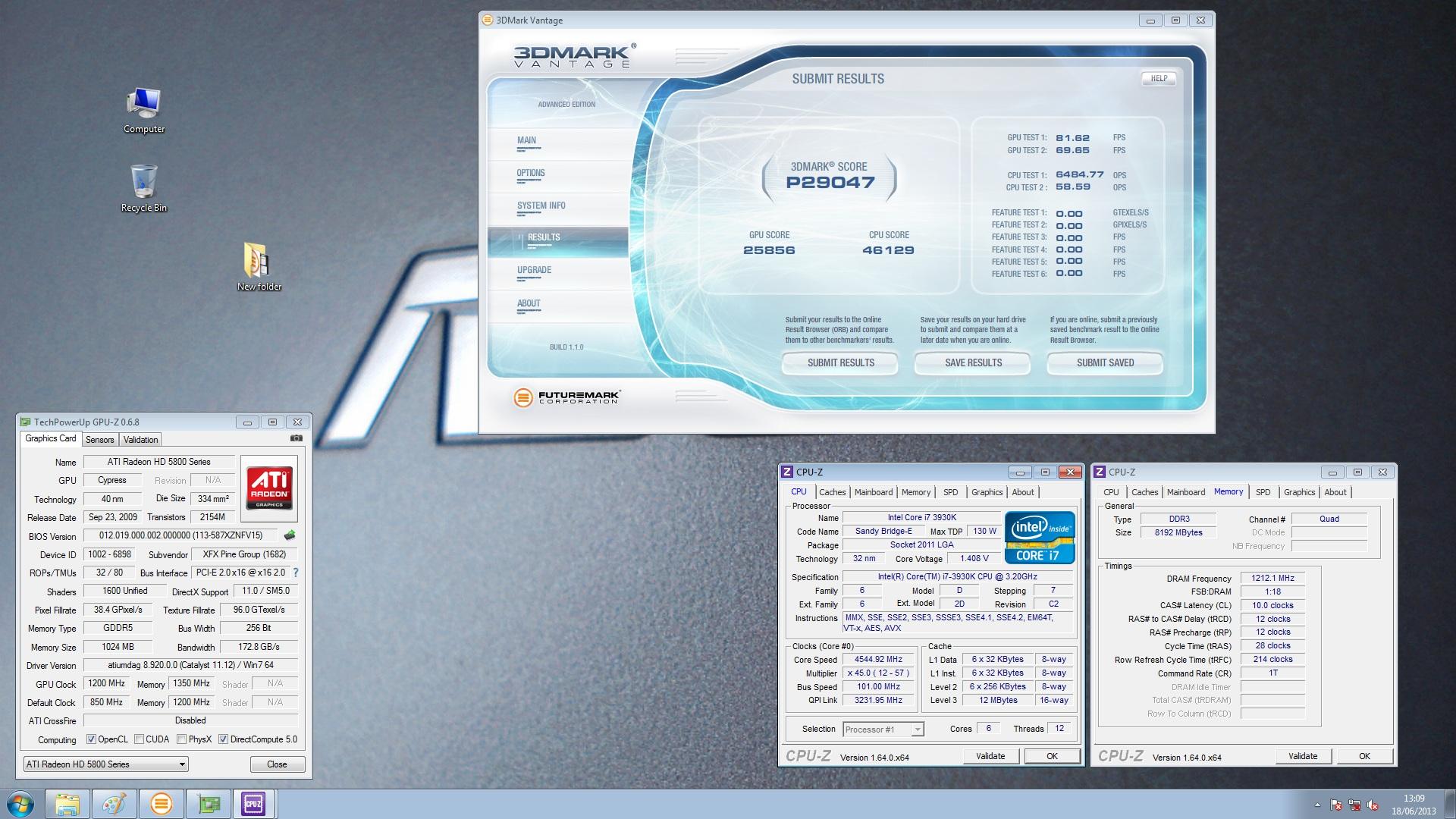Open the Memory tab in left CPU-Z window
The height and width of the screenshot is (819, 1456).
click(916, 492)
